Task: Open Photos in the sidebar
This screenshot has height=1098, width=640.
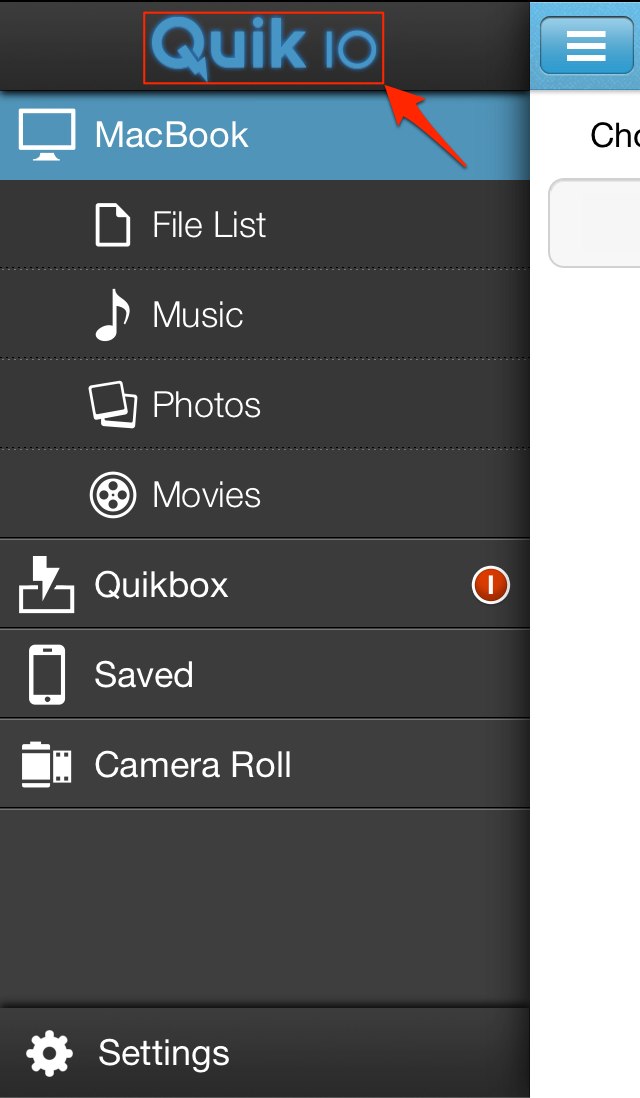Action: coord(206,405)
